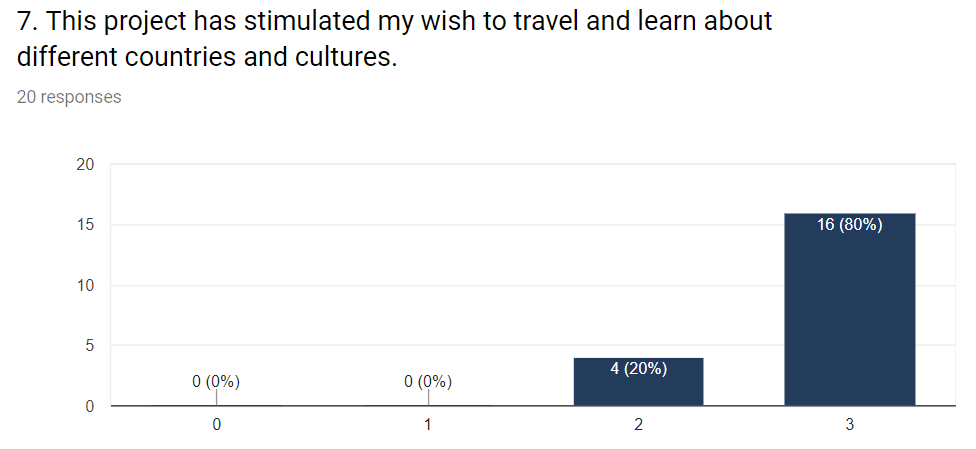Viewport: 976px width, 449px height.
Task: Click x-axis label 3
Action: coord(850,425)
